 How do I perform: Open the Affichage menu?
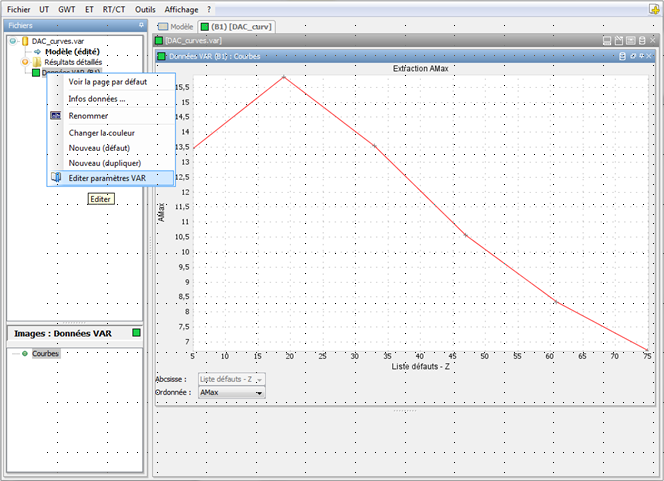(x=181, y=9)
